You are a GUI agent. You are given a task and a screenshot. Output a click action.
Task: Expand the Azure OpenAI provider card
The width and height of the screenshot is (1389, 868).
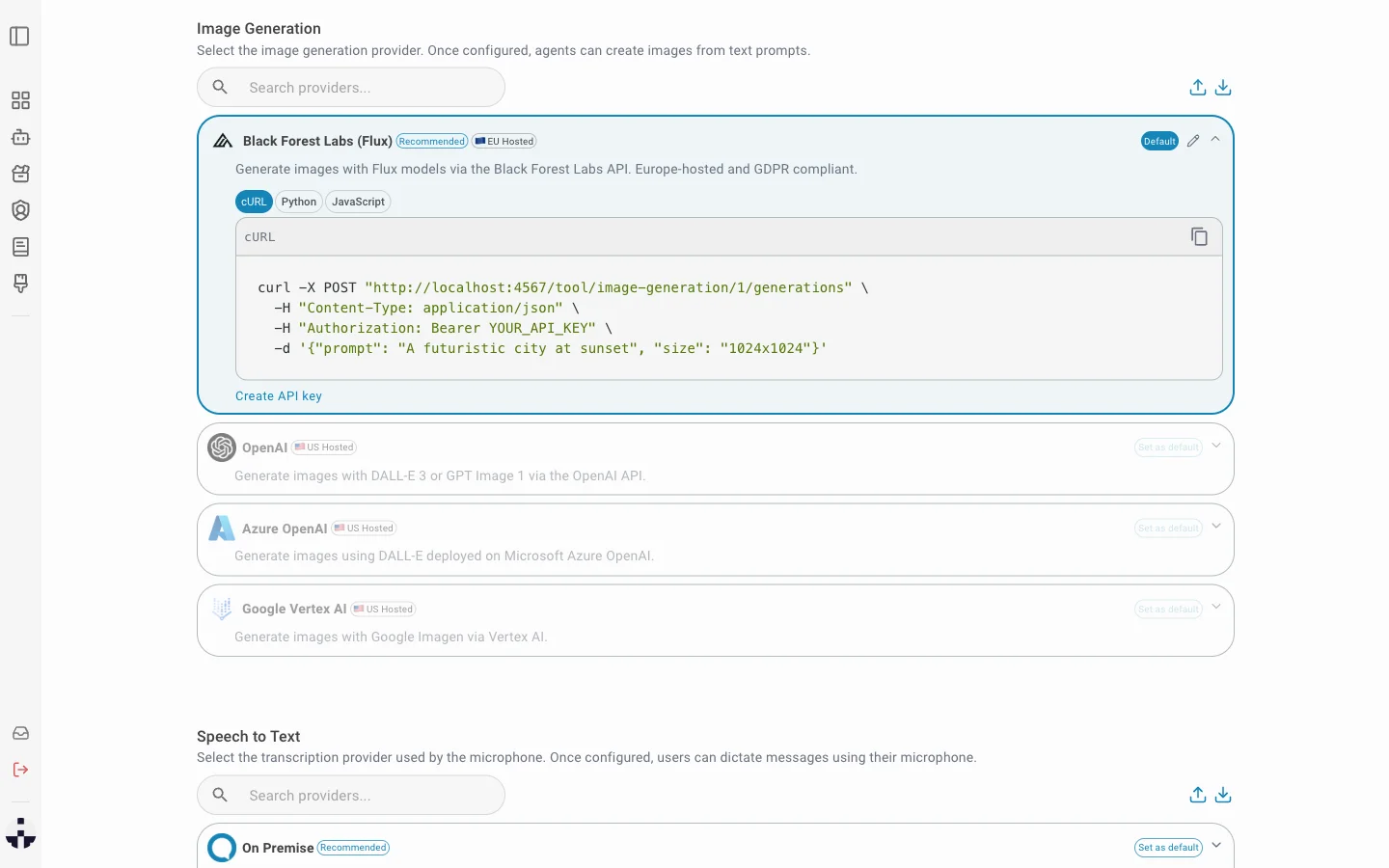pyautogui.click(x=1216, y=527)
